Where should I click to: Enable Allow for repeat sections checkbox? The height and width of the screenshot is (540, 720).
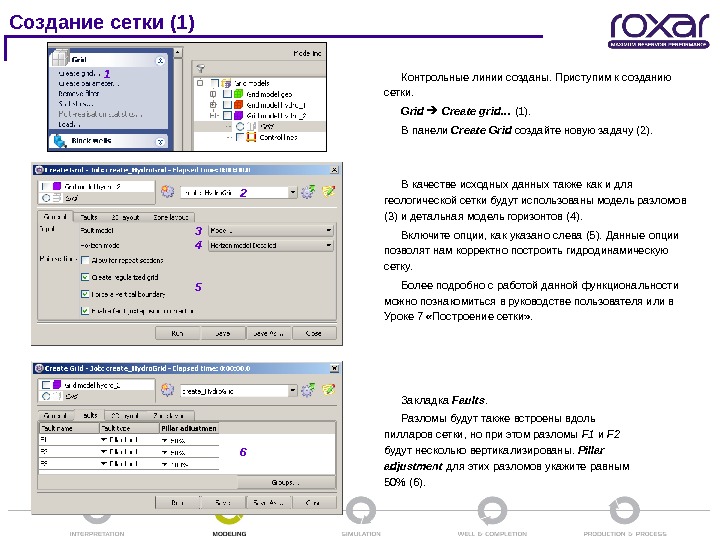pyautogui.click(x=85, y=260)
